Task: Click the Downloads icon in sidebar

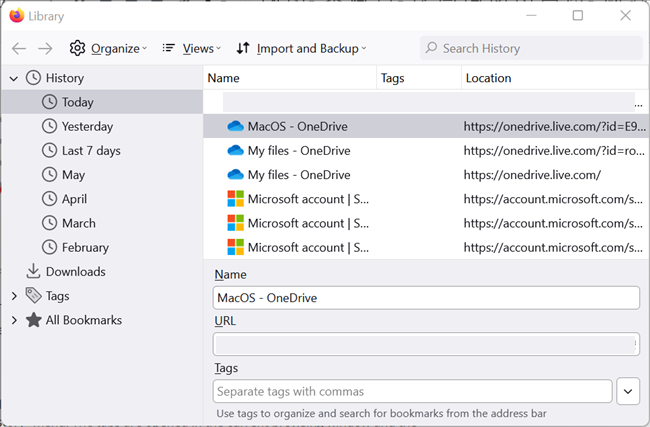Action: point(33,272)
